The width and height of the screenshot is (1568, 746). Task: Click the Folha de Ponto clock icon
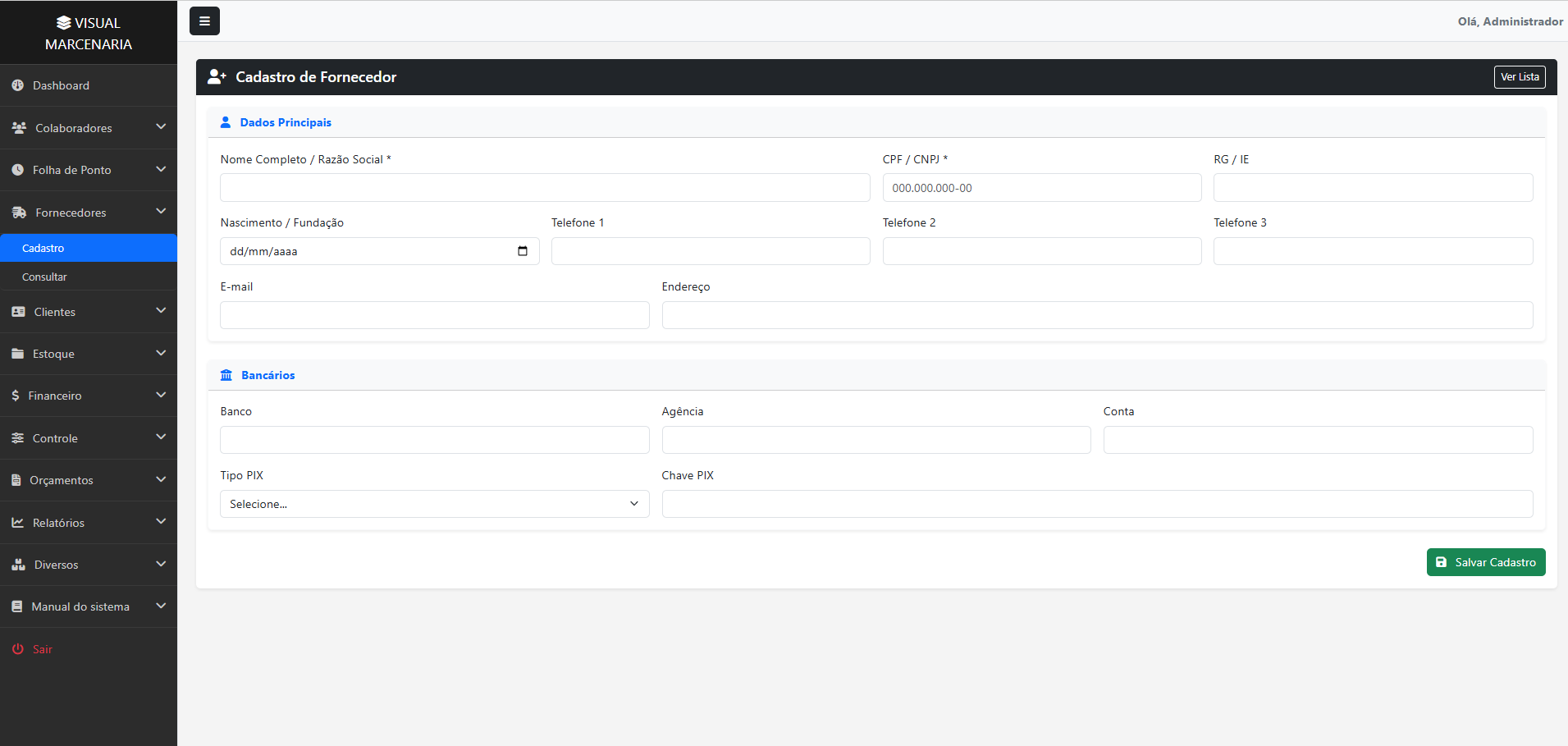[x=18, y=170]
